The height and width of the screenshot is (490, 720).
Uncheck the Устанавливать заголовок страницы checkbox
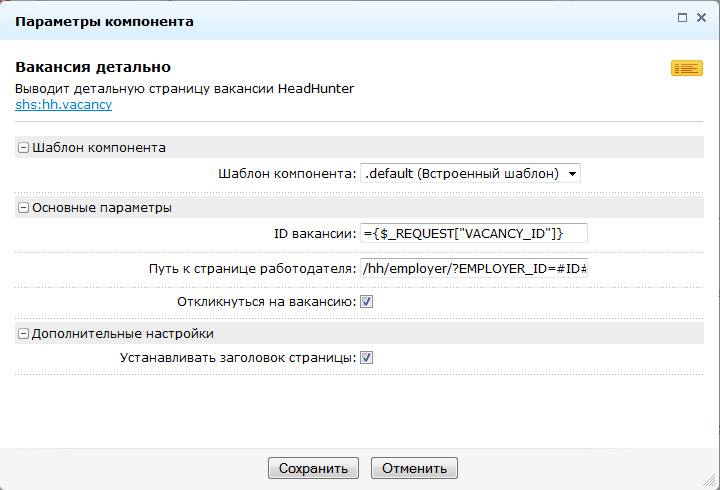(367, 357)
